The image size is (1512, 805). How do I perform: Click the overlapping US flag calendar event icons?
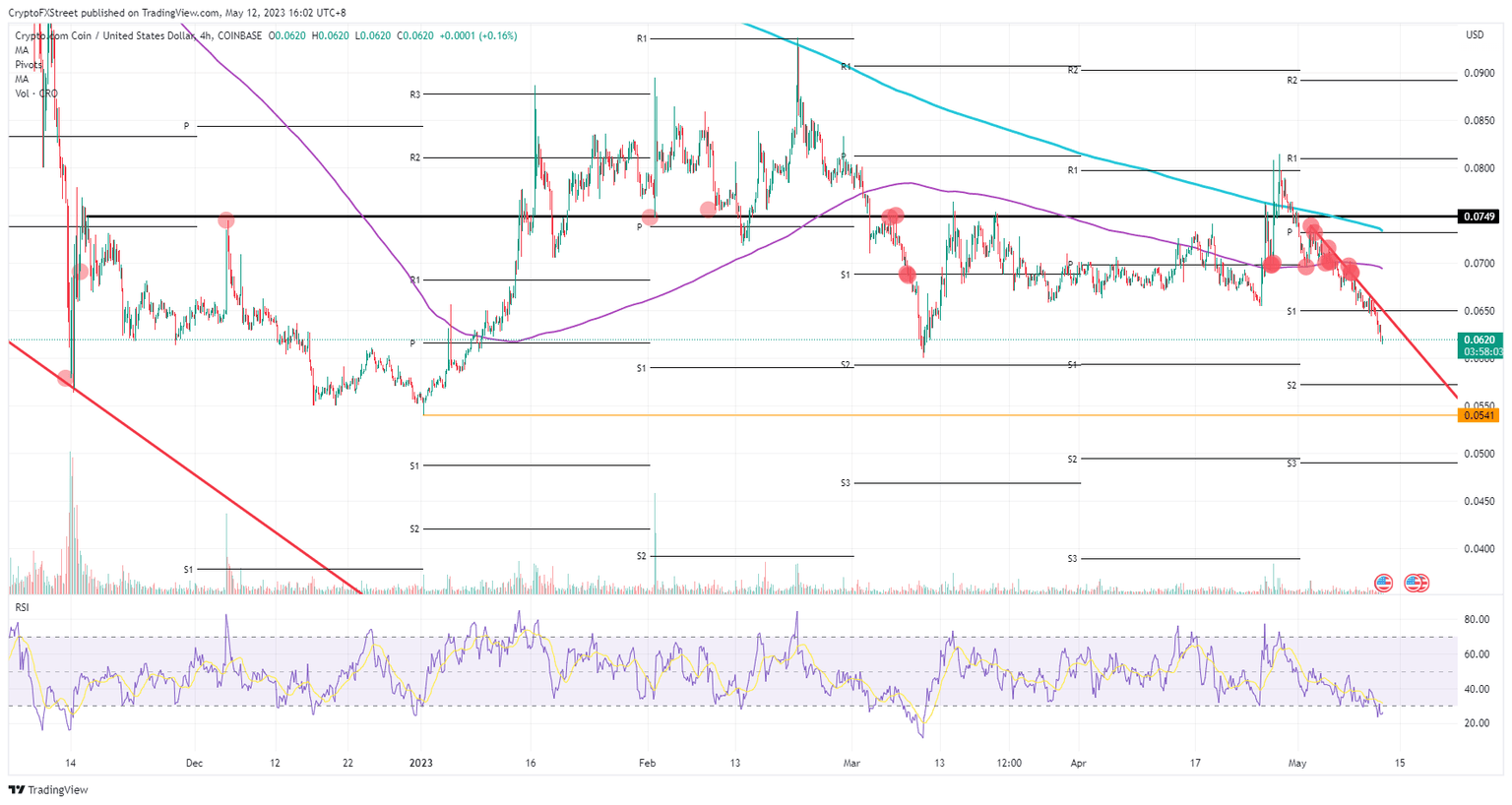[1415, 583]
